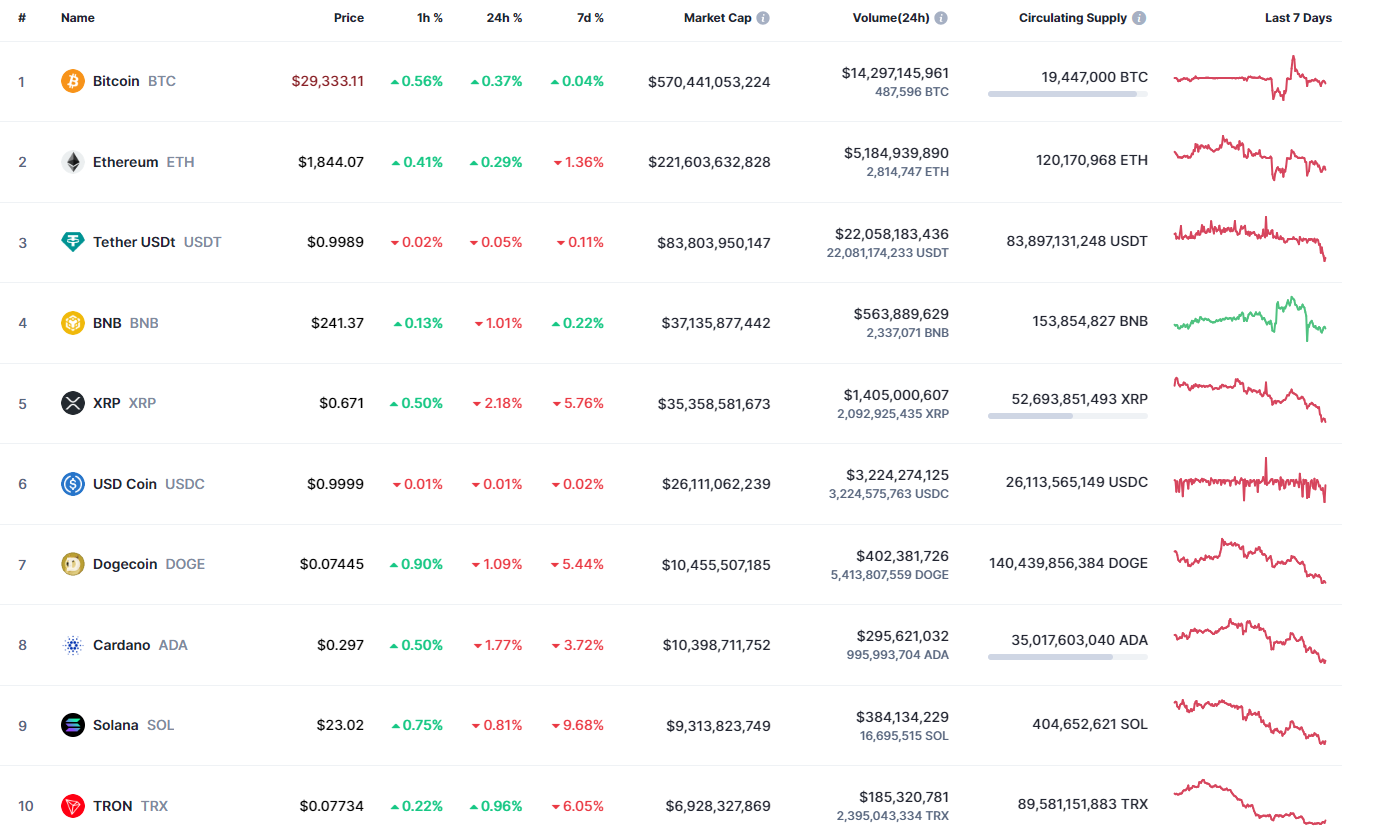Click the Ethereum ETH logo icon

[x=72, y=161]
